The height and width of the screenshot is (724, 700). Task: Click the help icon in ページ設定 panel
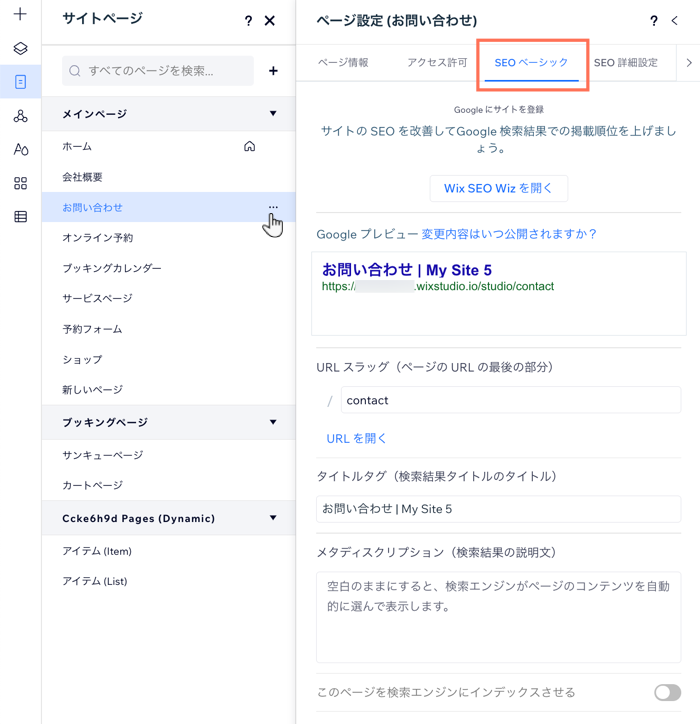[653, 20]
